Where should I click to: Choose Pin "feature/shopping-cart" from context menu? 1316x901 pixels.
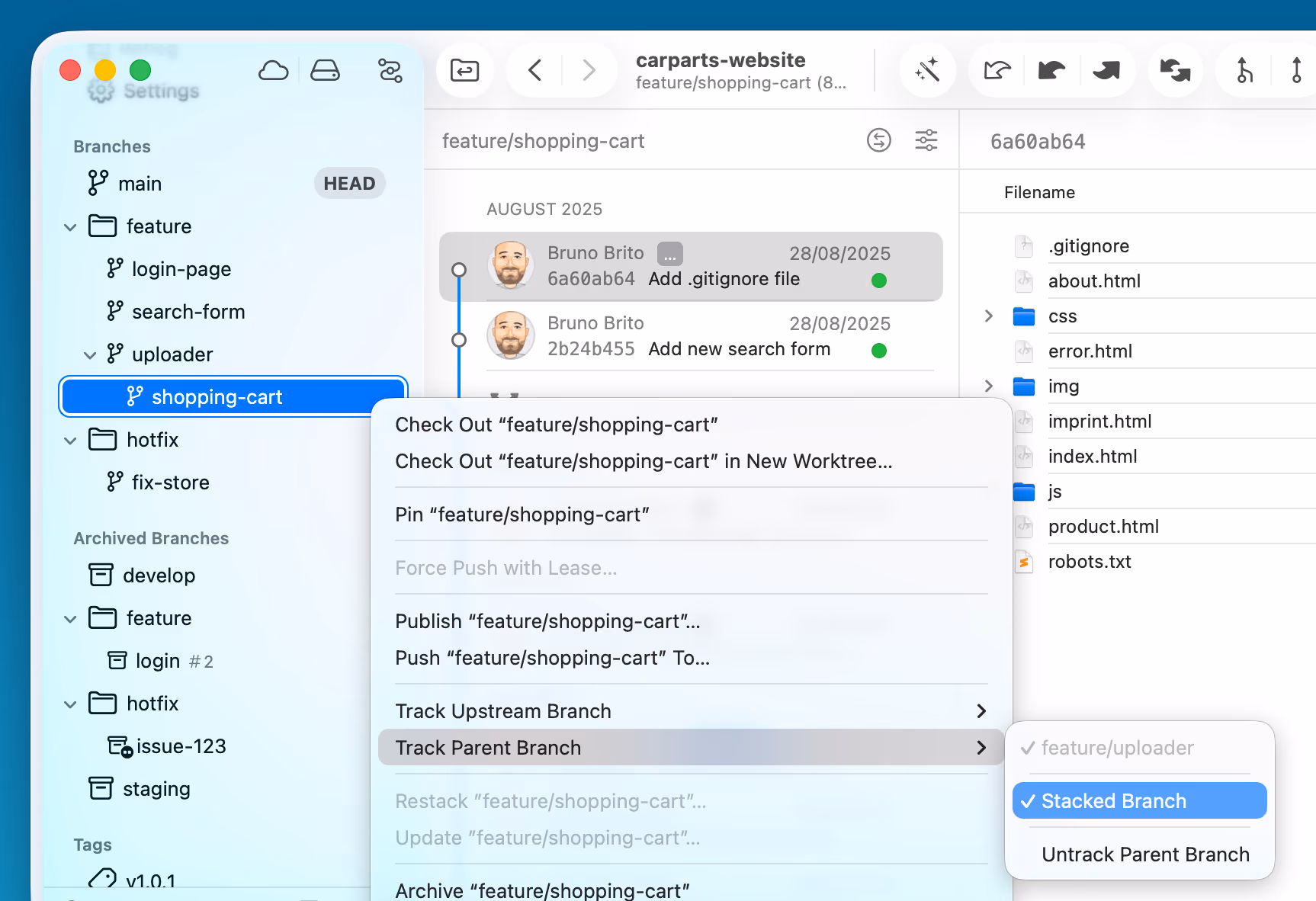[692, 515]
